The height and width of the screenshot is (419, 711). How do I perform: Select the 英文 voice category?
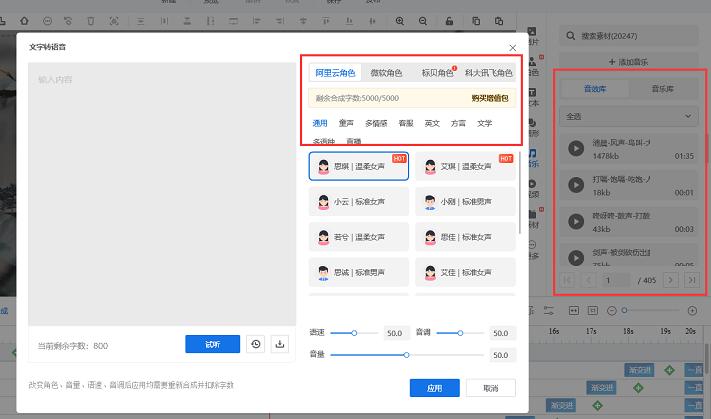[432, 123]
